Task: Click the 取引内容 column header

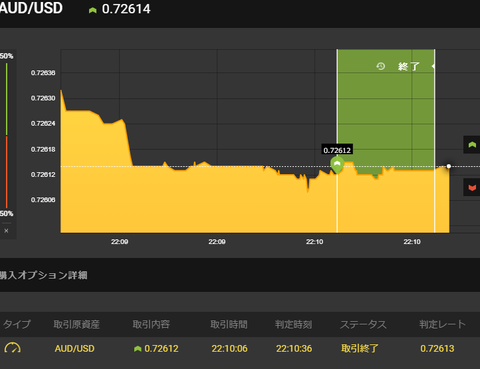Action: coord(151,324)
